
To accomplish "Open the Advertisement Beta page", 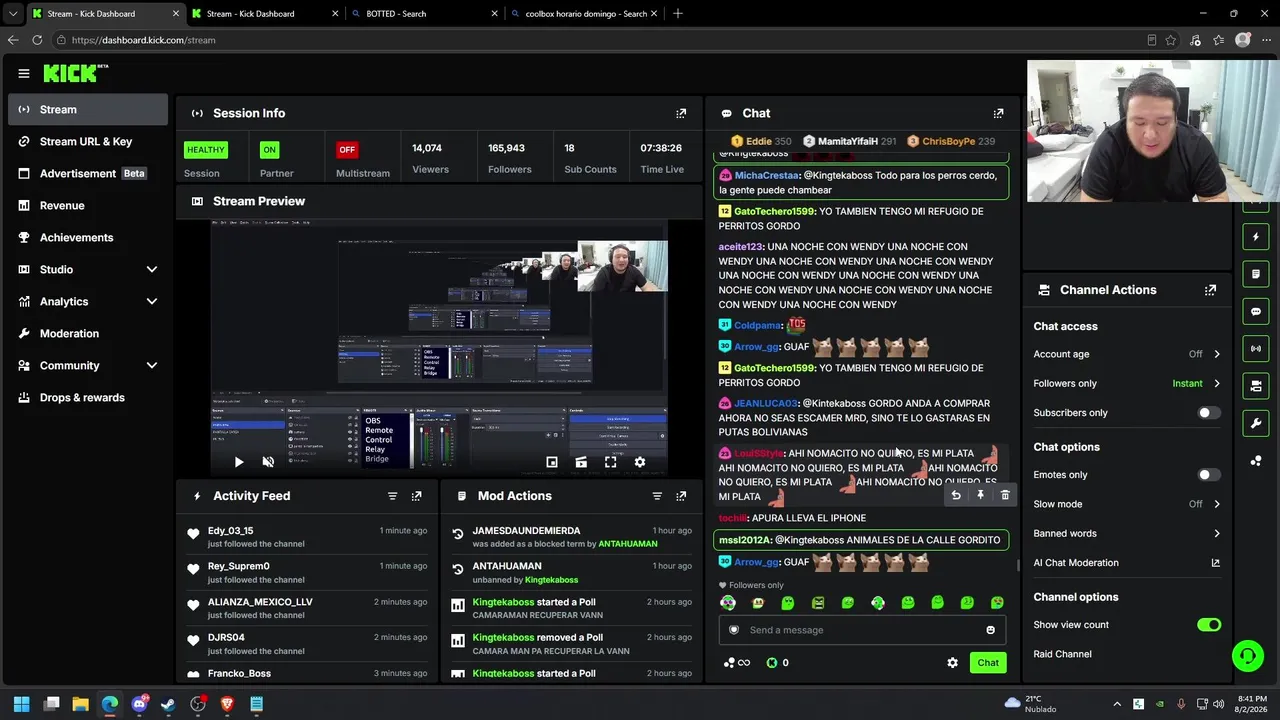I will pyautogui.click(x=88, y=174).
